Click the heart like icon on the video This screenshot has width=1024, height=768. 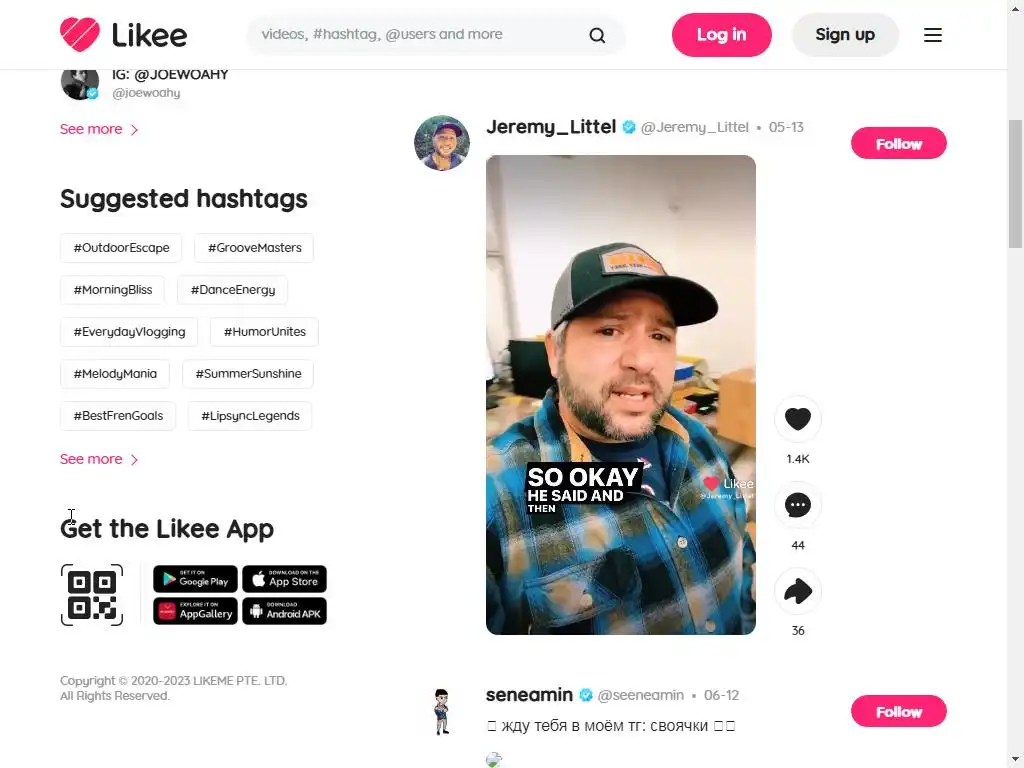tap(797, 419)
